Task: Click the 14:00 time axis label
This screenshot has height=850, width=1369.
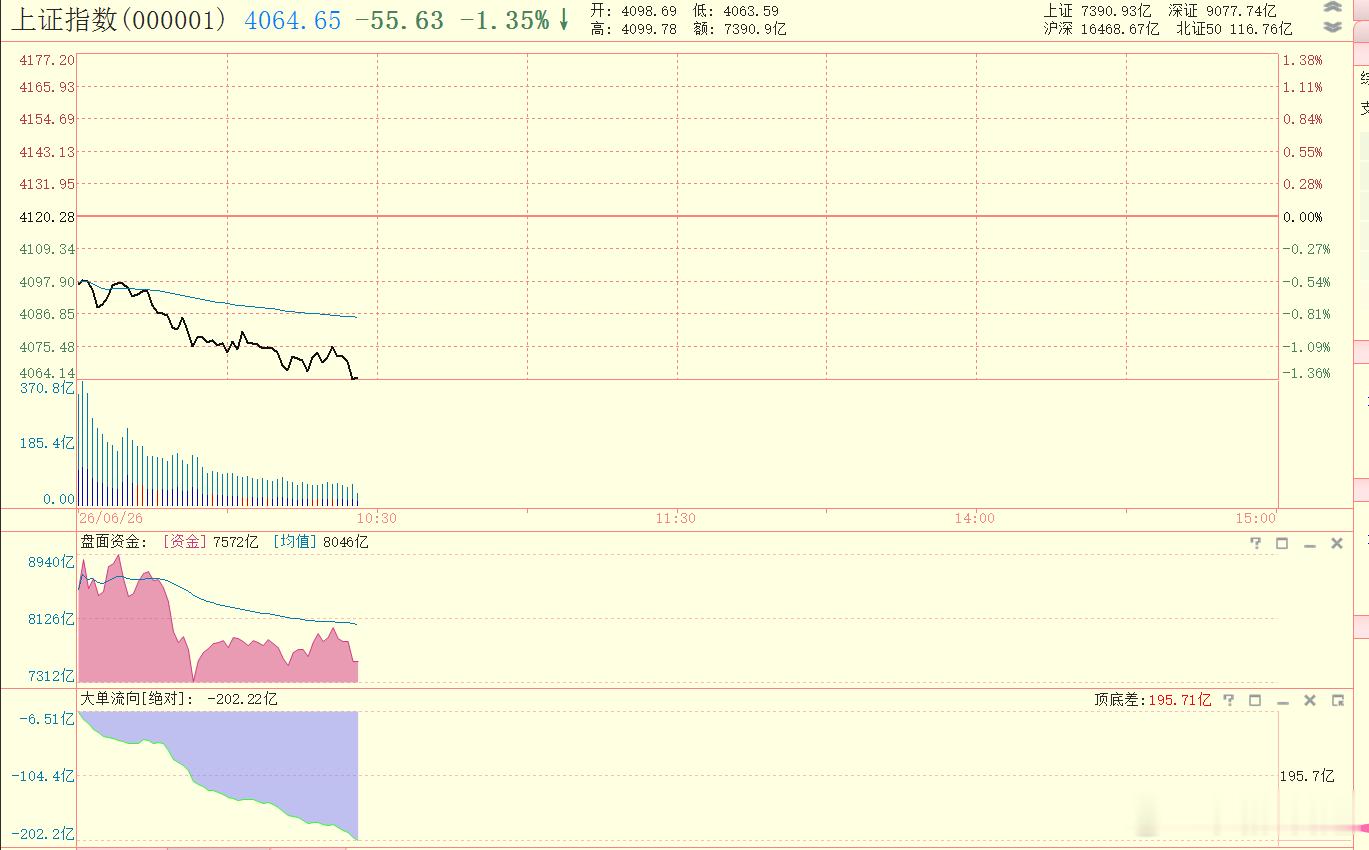Action: (x=975, y=518)
